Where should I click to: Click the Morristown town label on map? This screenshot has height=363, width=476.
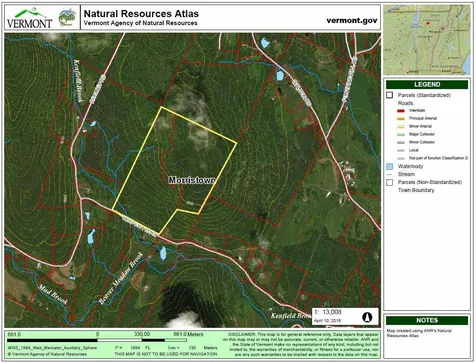tap(192, 180)
